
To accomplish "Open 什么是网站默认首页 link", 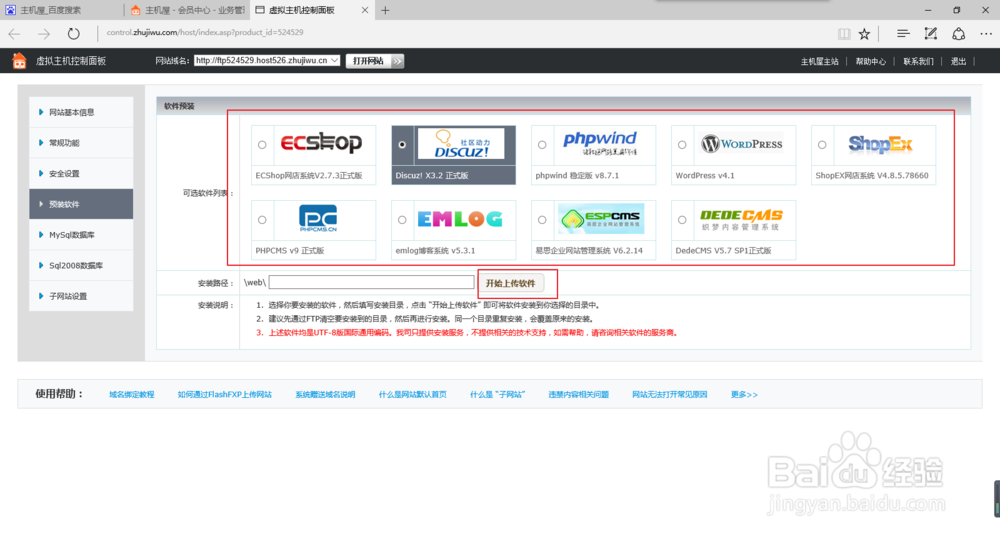I will click(413, 395).
